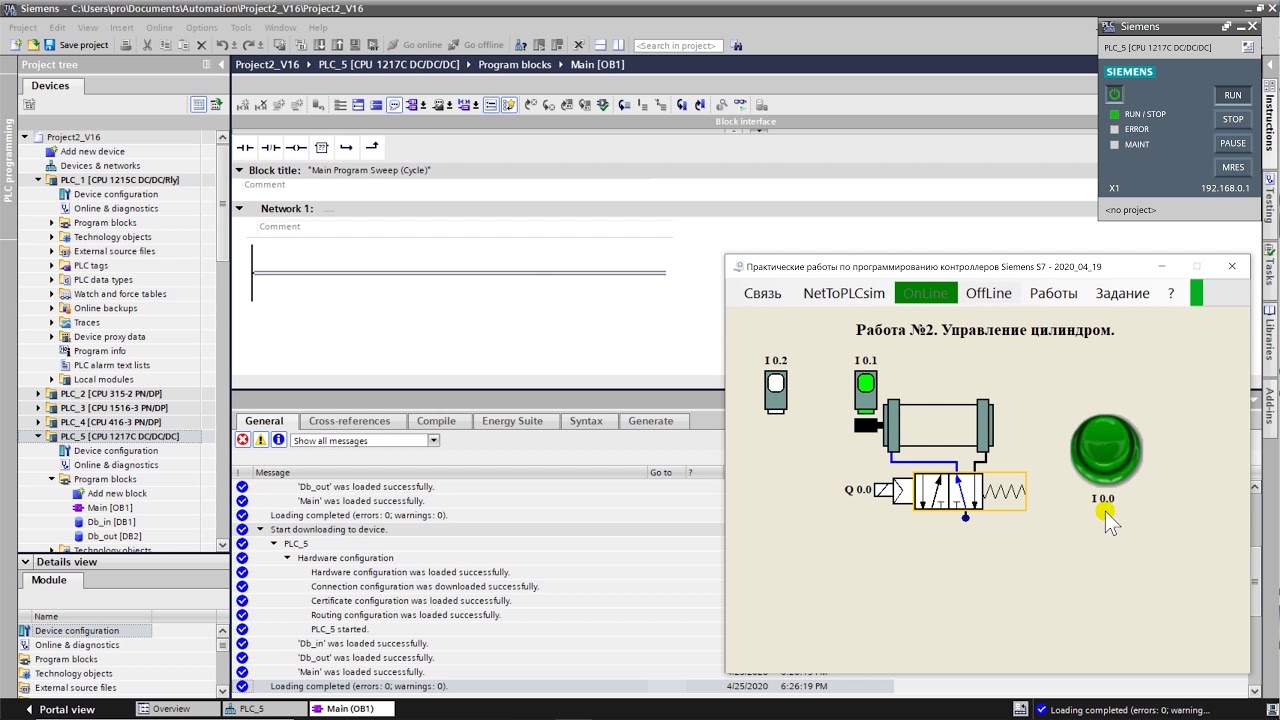
Task: Open the Instructions side panel
Action: click(1270, 123)
